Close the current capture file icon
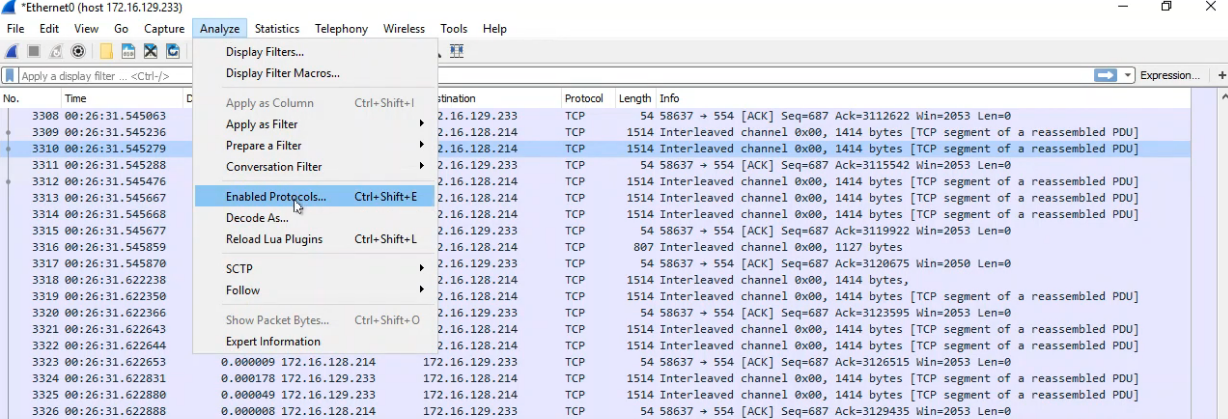The image size is (1228, 419). click(x=150, y=51)
